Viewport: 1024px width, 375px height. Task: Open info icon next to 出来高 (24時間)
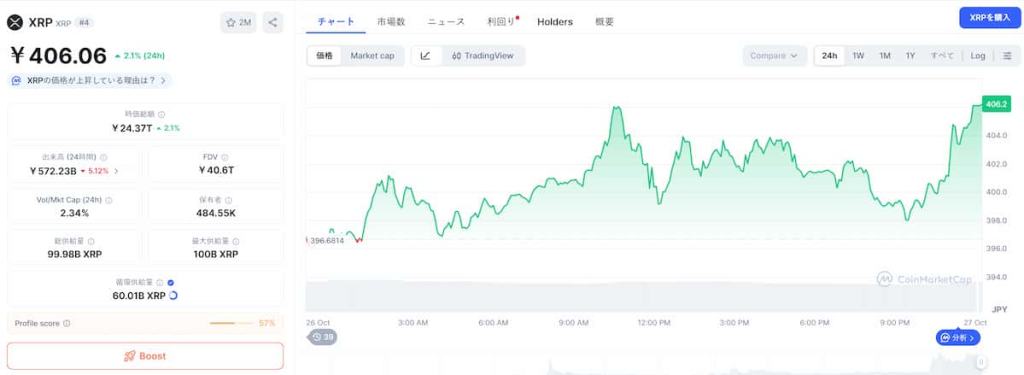(104, 157)
